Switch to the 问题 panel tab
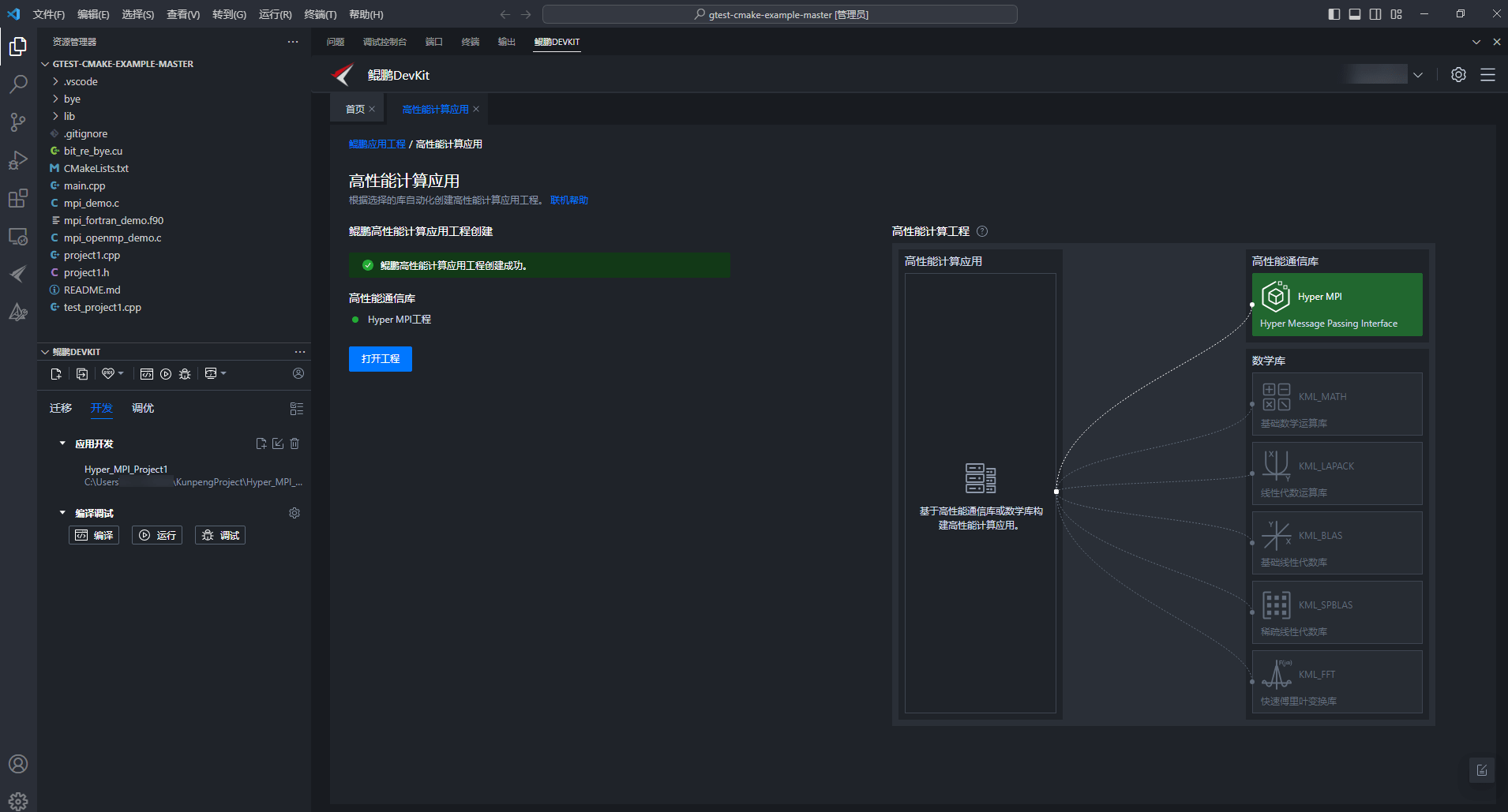Screen dimensions: 1508x812 (x=336, y=42)
